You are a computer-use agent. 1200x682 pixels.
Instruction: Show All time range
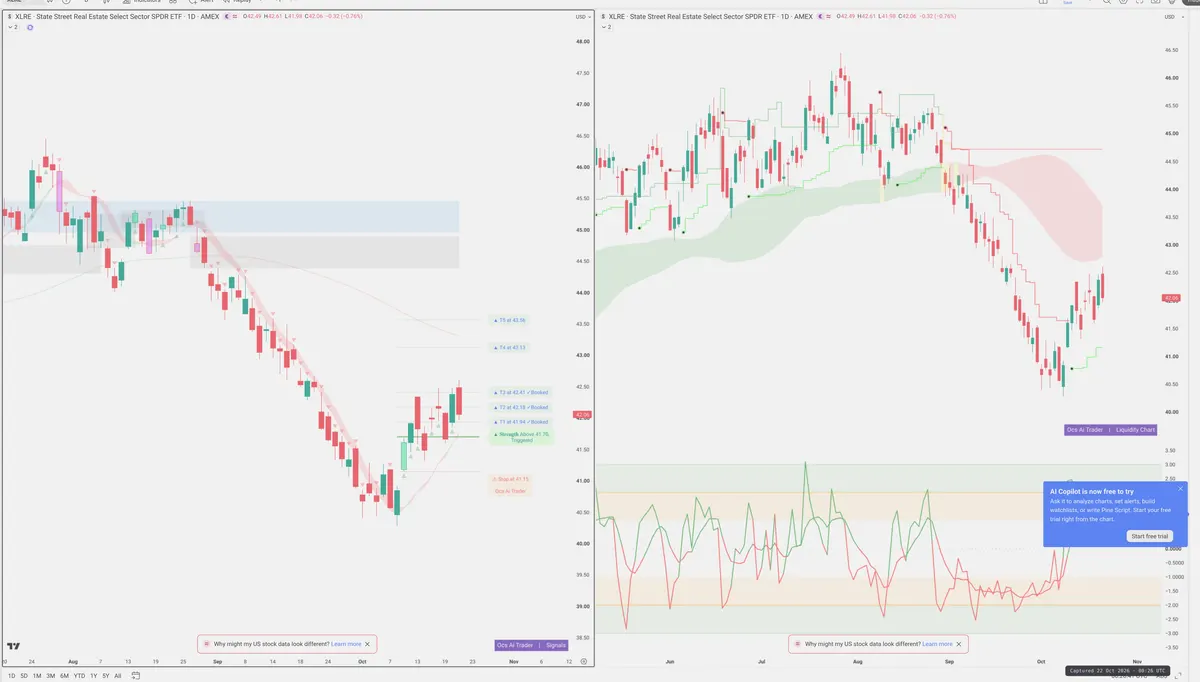tap(117, 676)
